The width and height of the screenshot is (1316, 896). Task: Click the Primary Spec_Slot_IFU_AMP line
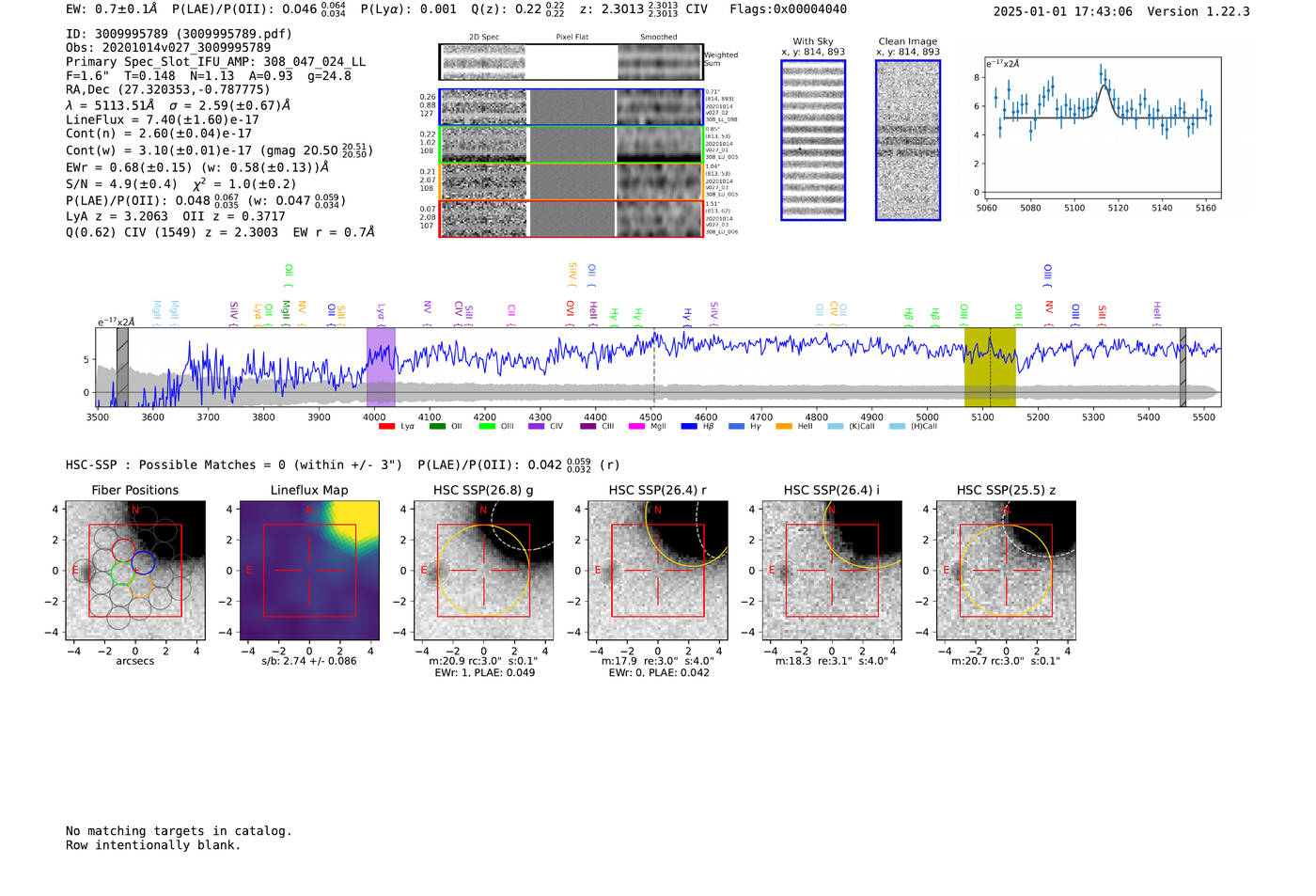point(215,61)
